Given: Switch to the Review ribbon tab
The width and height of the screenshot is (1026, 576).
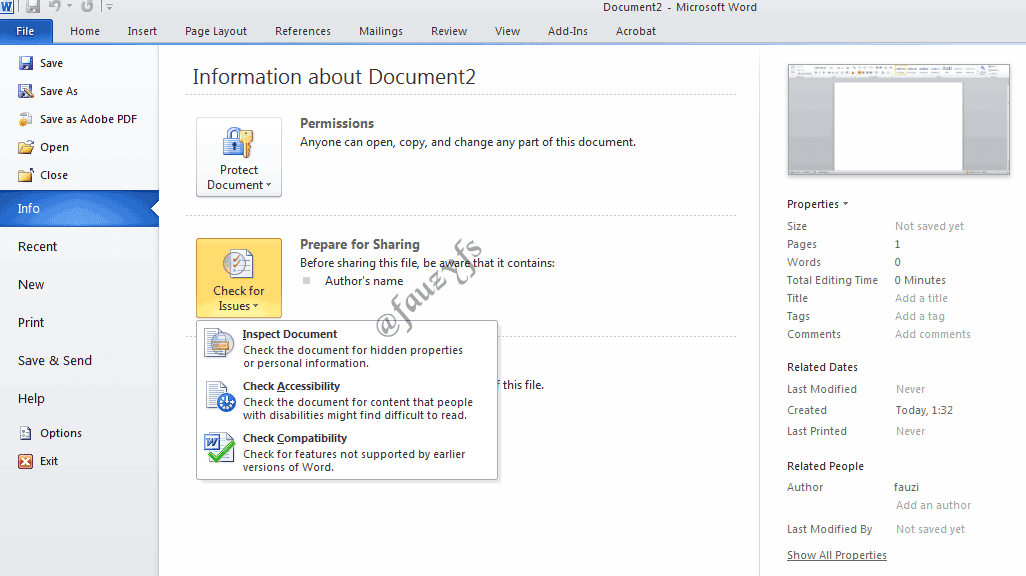Looking at the screenshot, I should pos(448,31).
